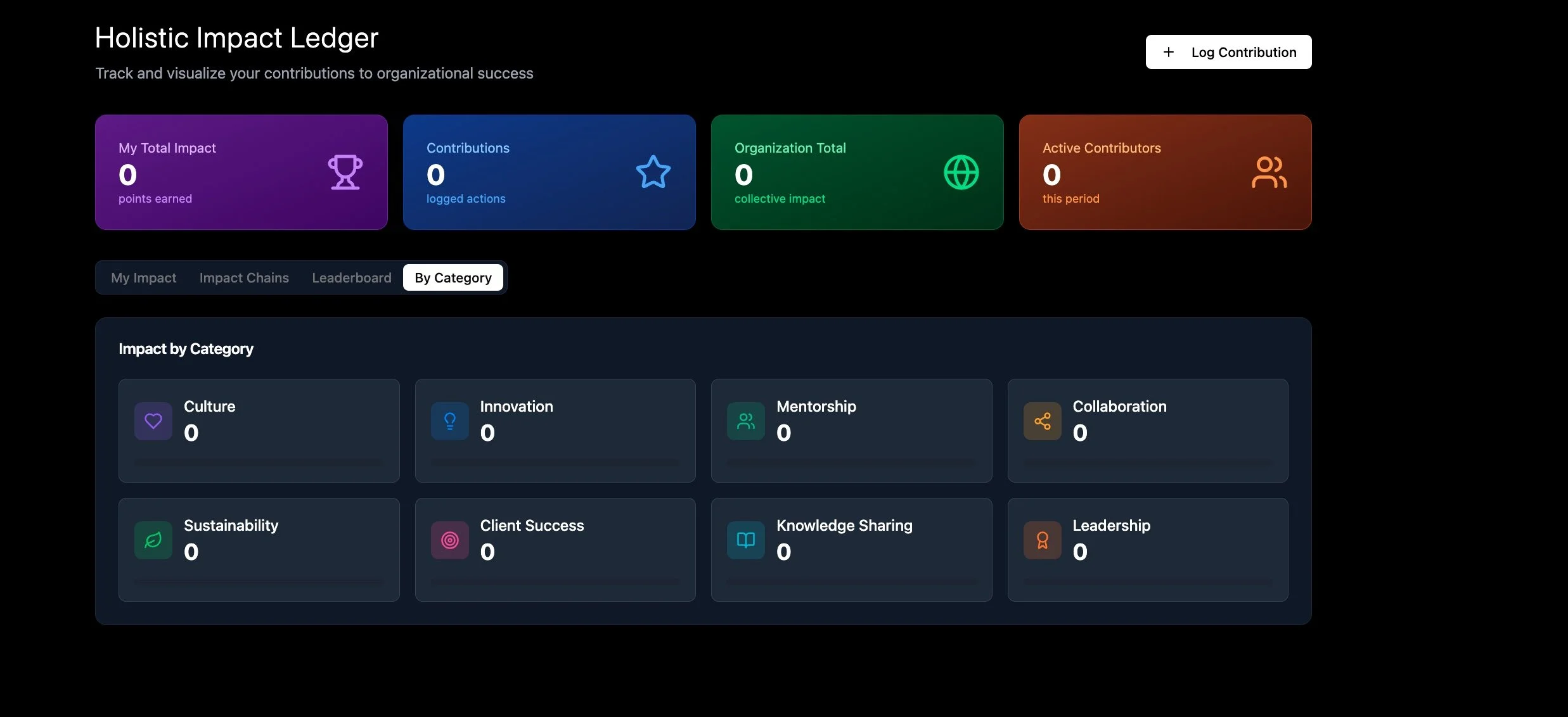Click the Culture category progress bar
1568x717 pixels.
(x=259, y=463)
